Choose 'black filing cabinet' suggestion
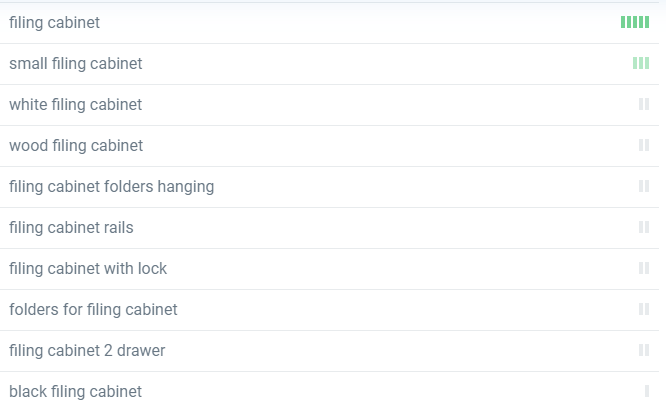The image size is (666, 409). click(76, 391)
